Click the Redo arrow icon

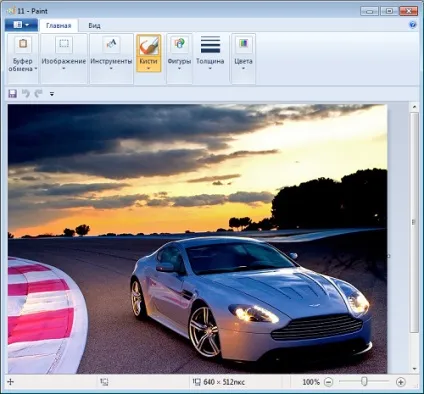(x=39, y=94)
